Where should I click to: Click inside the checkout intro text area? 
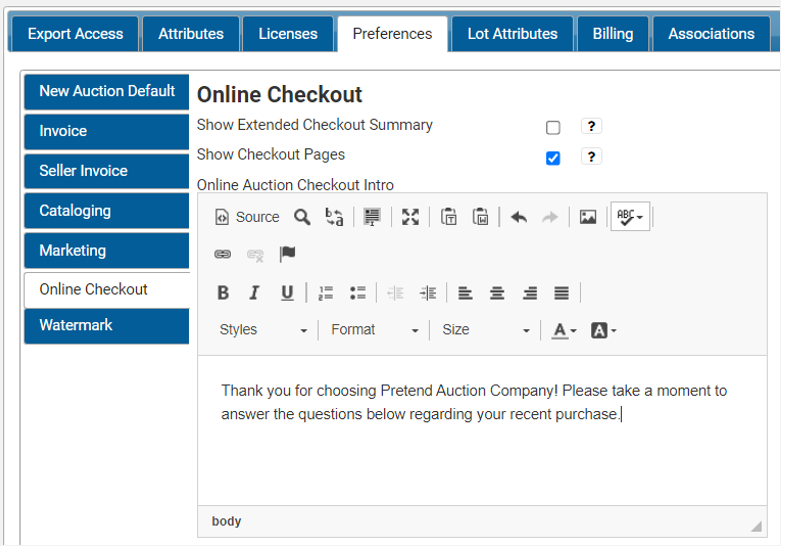coord(482,431)
